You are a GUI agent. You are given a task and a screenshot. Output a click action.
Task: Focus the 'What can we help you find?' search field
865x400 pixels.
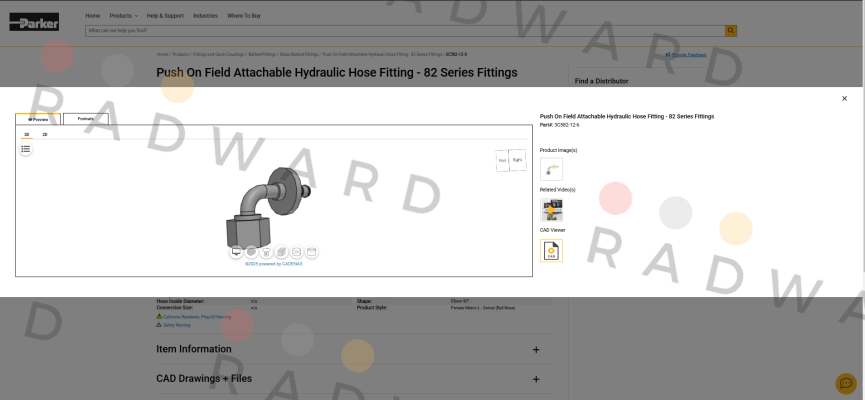(x=405, y=31)
